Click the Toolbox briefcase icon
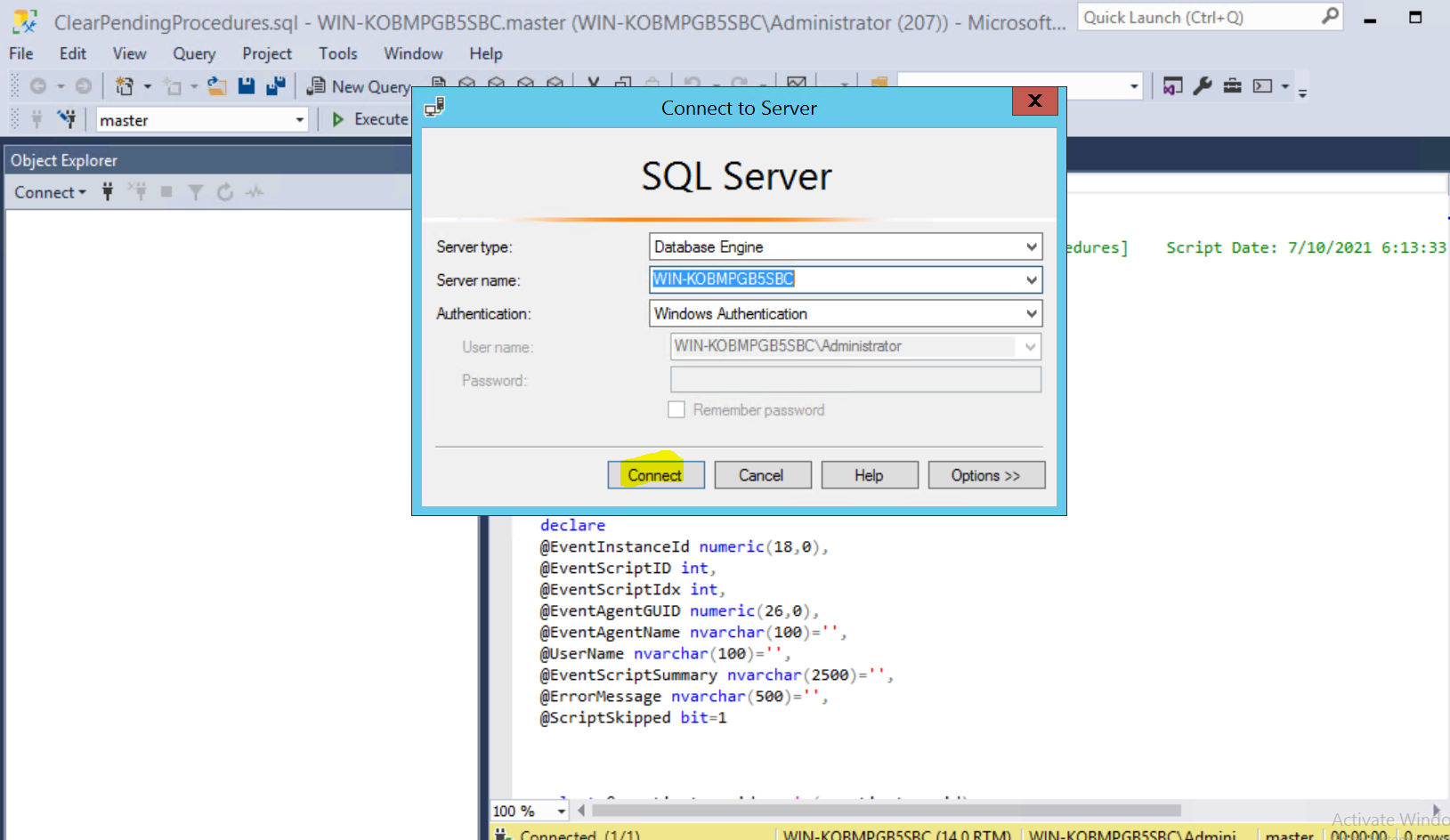The width and height of the screenshot is (1450, 840). tap(1232, 86)
